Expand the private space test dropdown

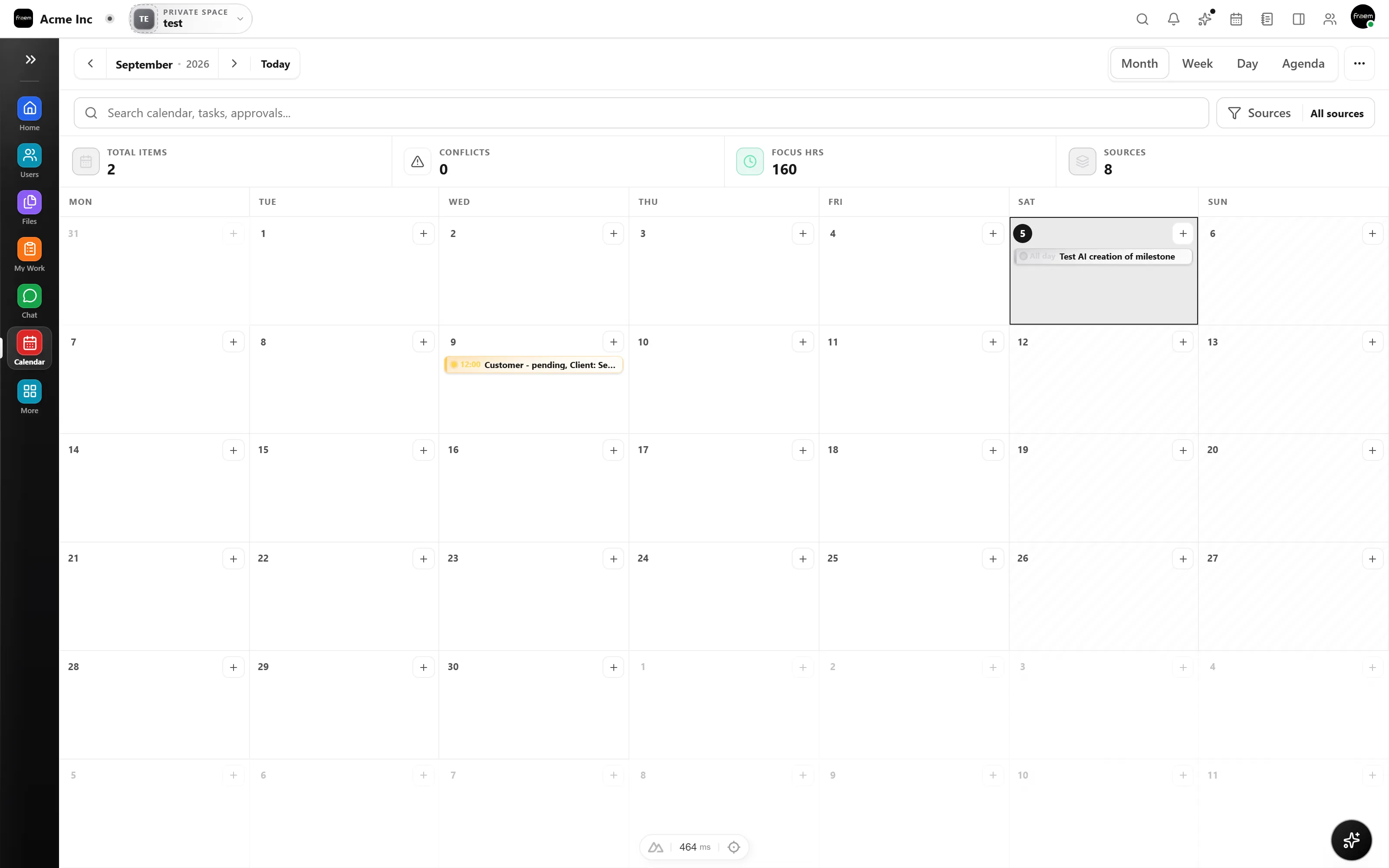tap(191, 18)
